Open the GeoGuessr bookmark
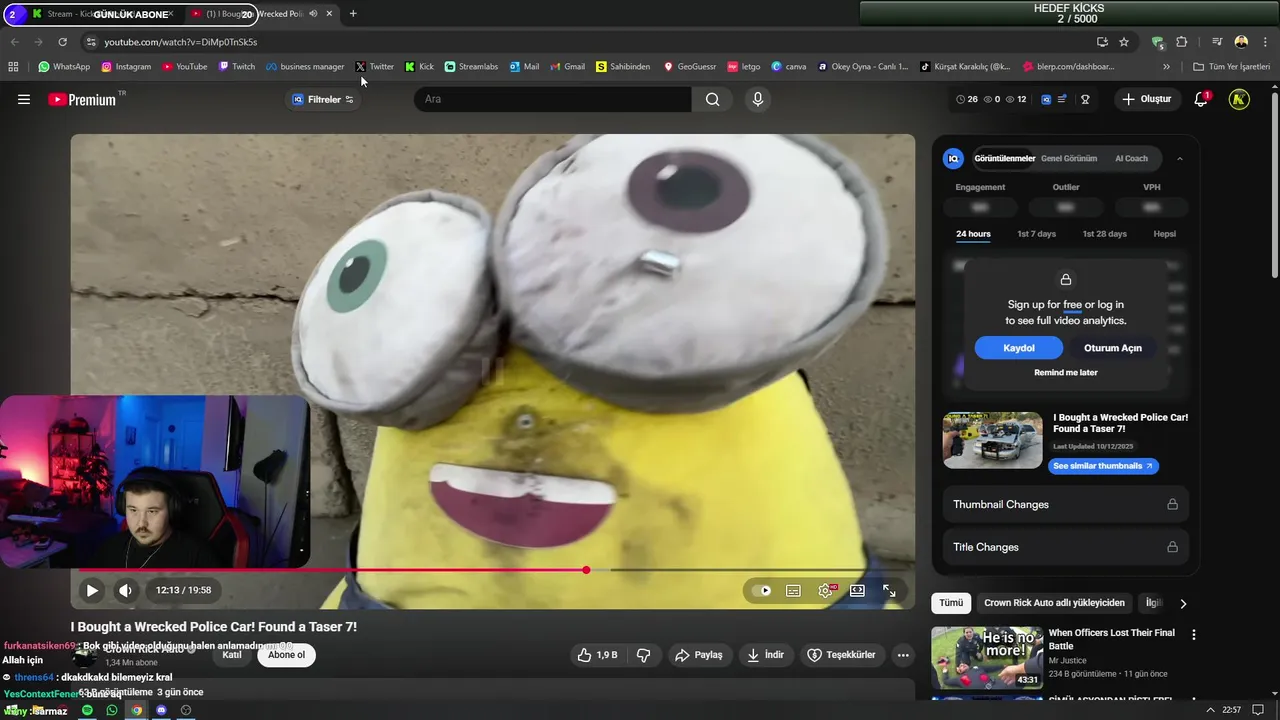Viewport: 1280px width, 720px height. (x=690, y=67)
